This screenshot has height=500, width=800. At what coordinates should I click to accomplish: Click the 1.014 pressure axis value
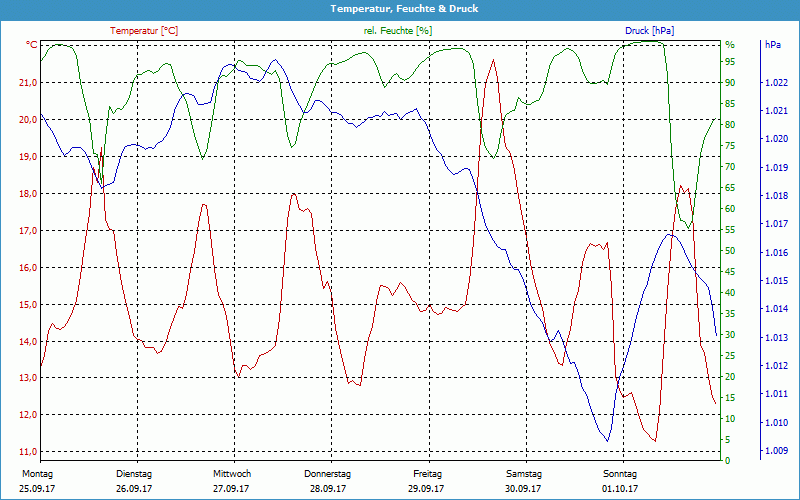pos(777,309)
